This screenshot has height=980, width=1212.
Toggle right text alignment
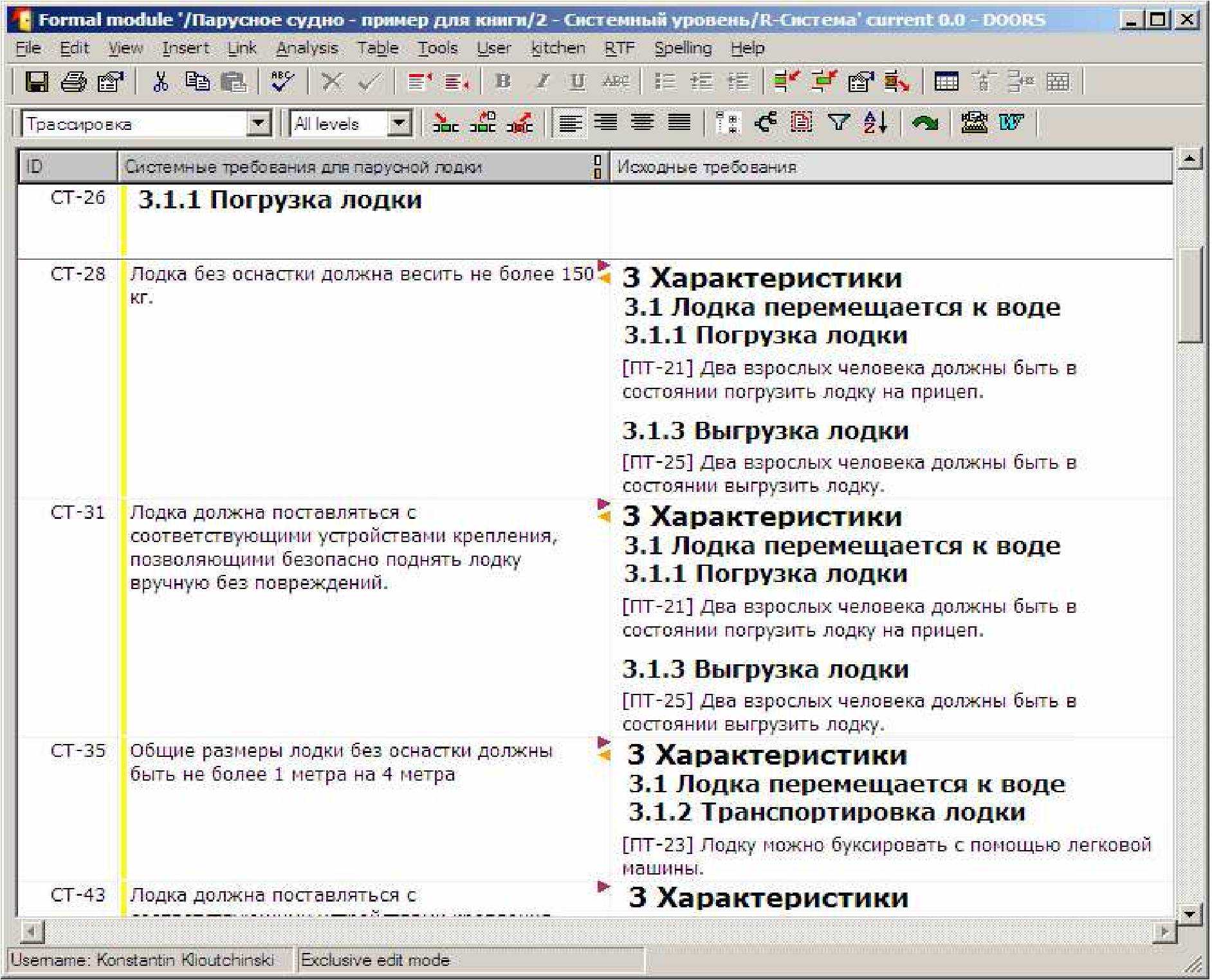click(606, 122)
